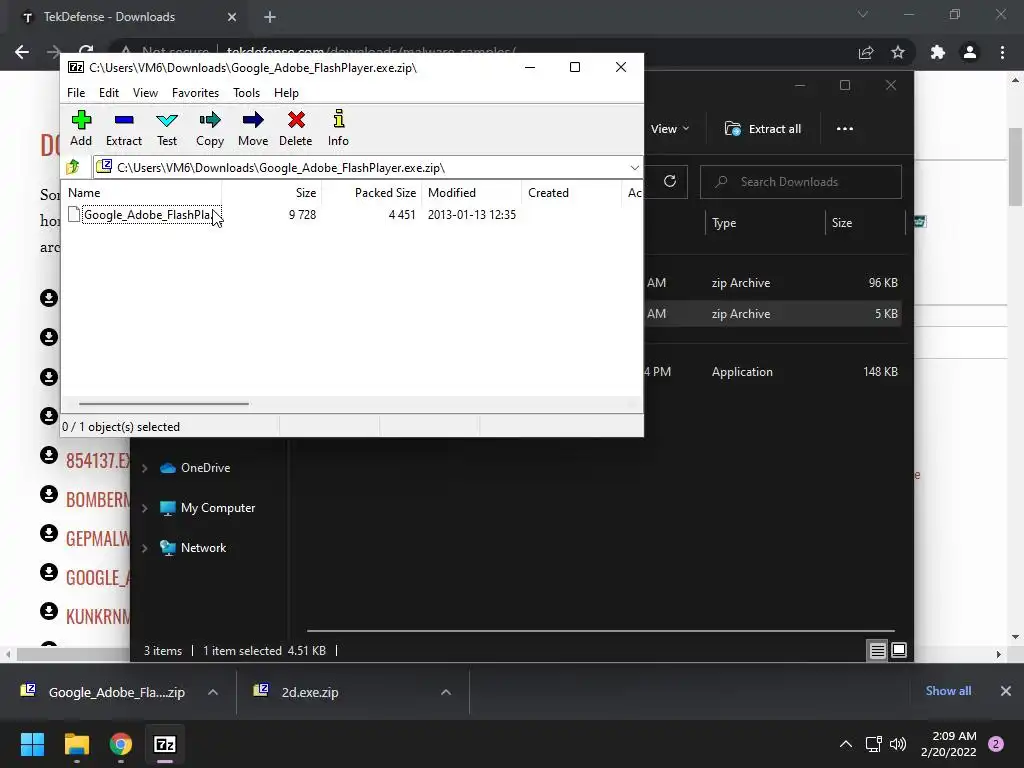The height and width of the screenshot is (768, 1024).
Task: Click Extract all in File Explorer
Action: pos(763,129)
